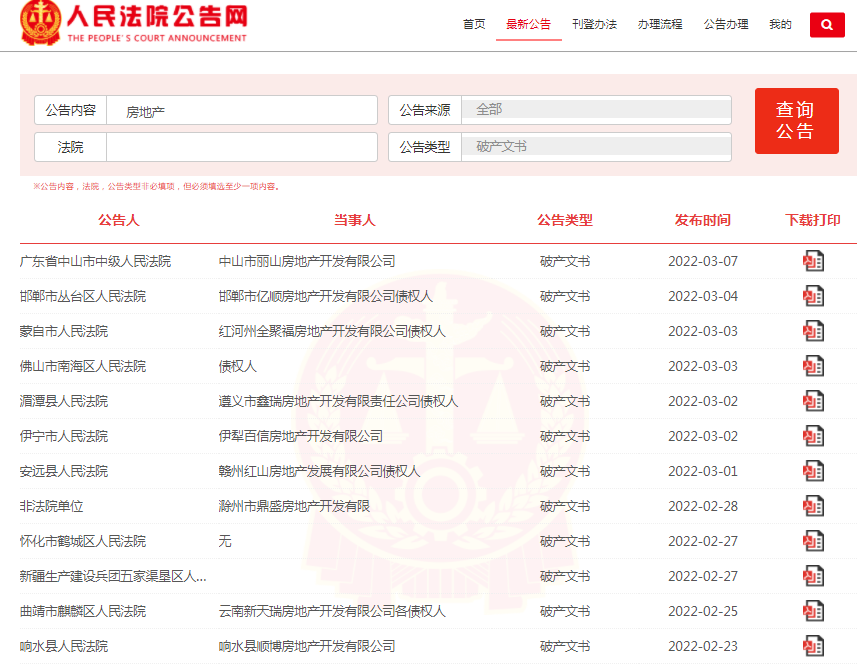857x666 pixels.
Task: Download PDF for 新疆生产建设兵团 row
Action: pos(813,576)
